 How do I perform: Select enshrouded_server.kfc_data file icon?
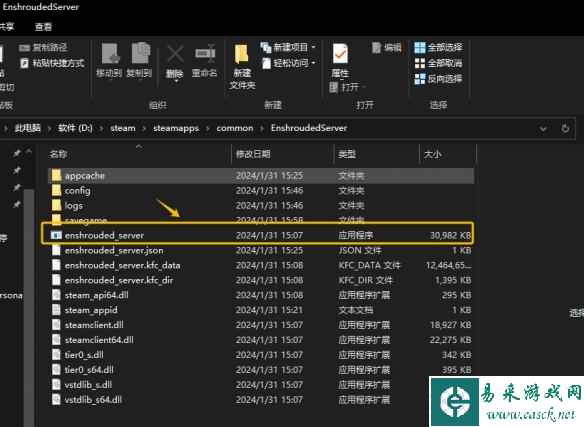pos(56,265)
